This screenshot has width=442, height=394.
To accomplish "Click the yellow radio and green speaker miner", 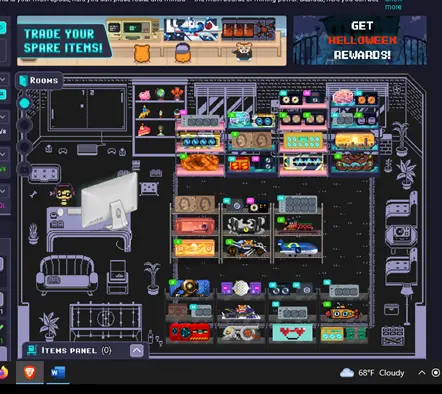I will click(x=344, y=333).
